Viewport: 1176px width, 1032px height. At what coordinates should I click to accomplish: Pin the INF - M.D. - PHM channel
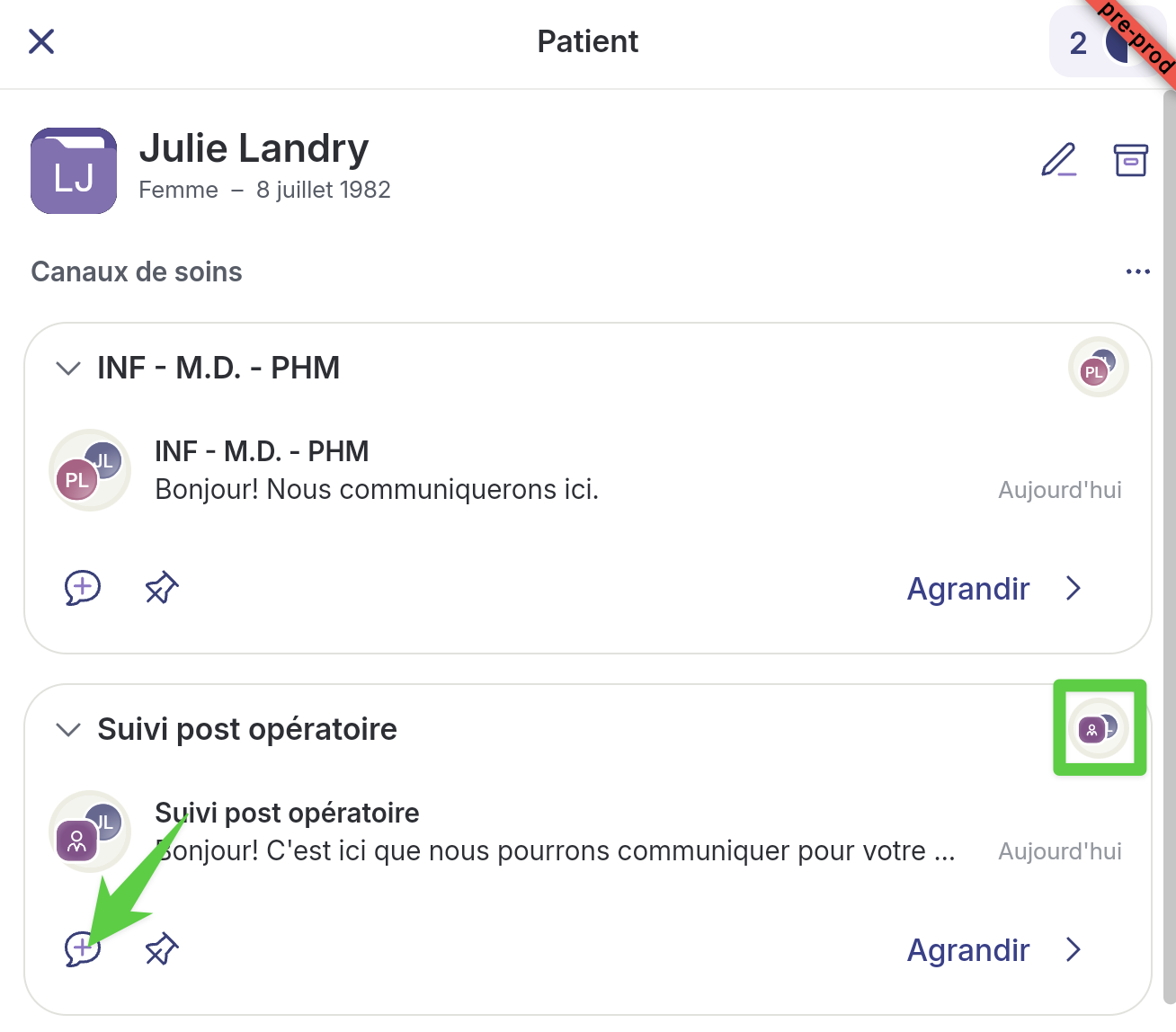162,588
